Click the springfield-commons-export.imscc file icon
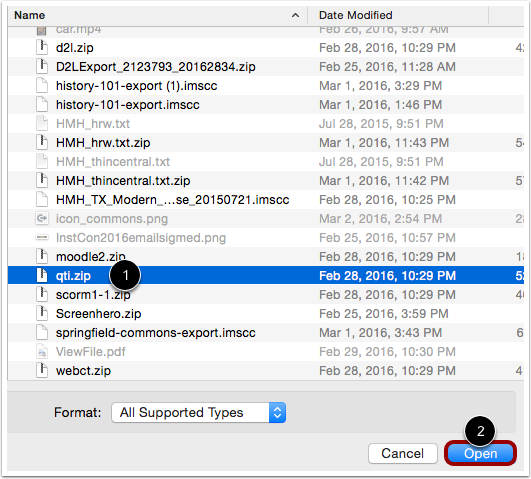Viewport: 531px width, 479px height. pyautogui.click(x=42, y=332)
